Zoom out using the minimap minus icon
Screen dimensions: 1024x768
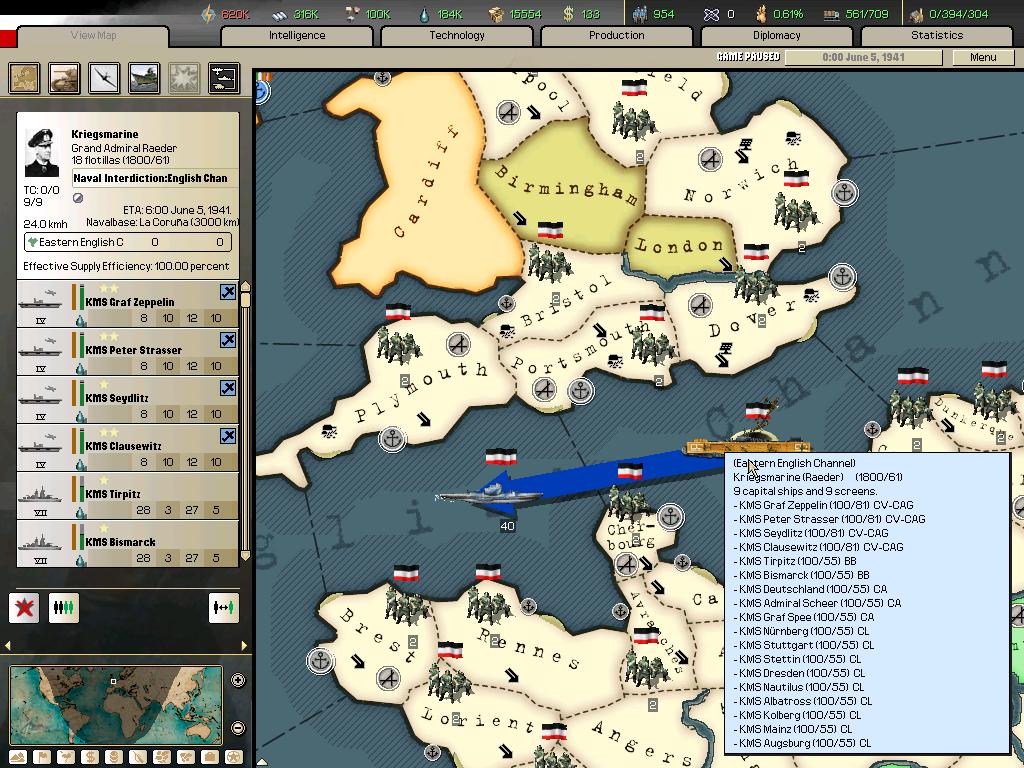[238, 727]
